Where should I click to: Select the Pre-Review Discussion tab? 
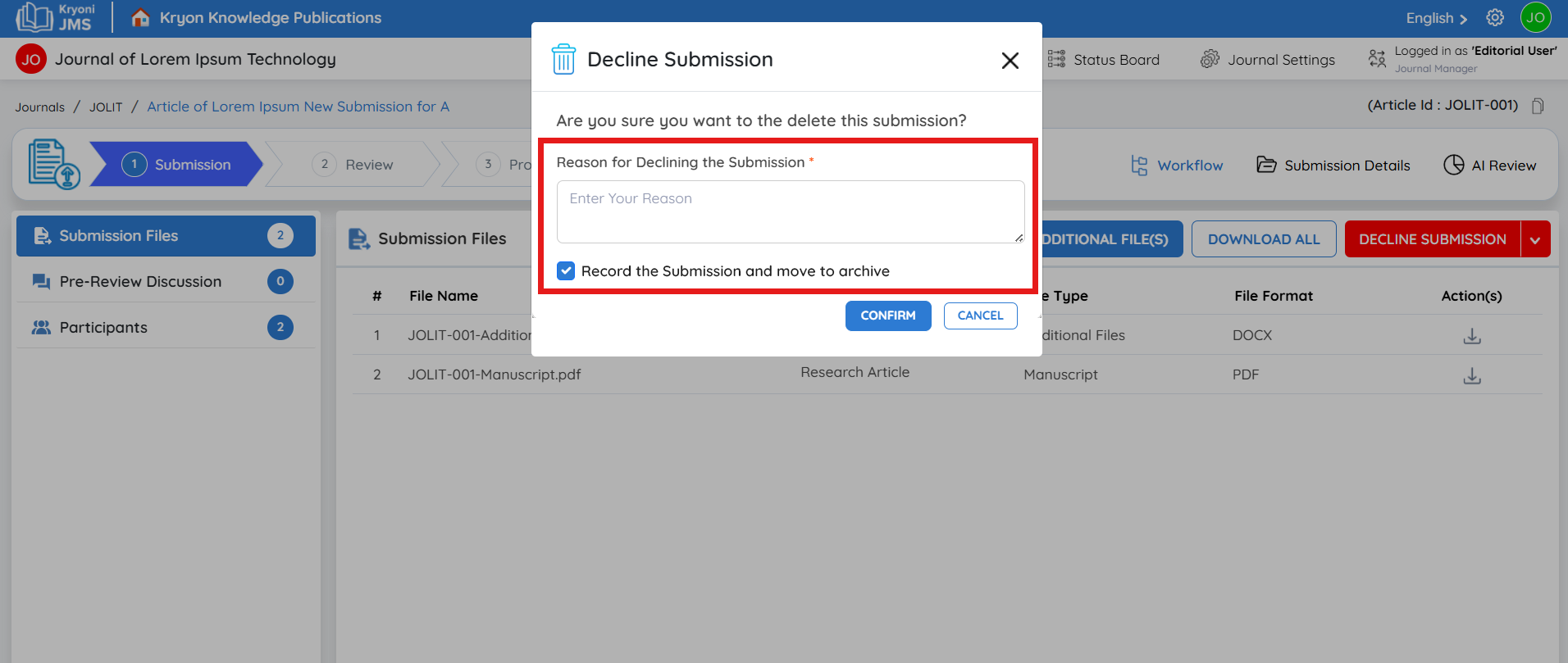[x=140, y=281]
